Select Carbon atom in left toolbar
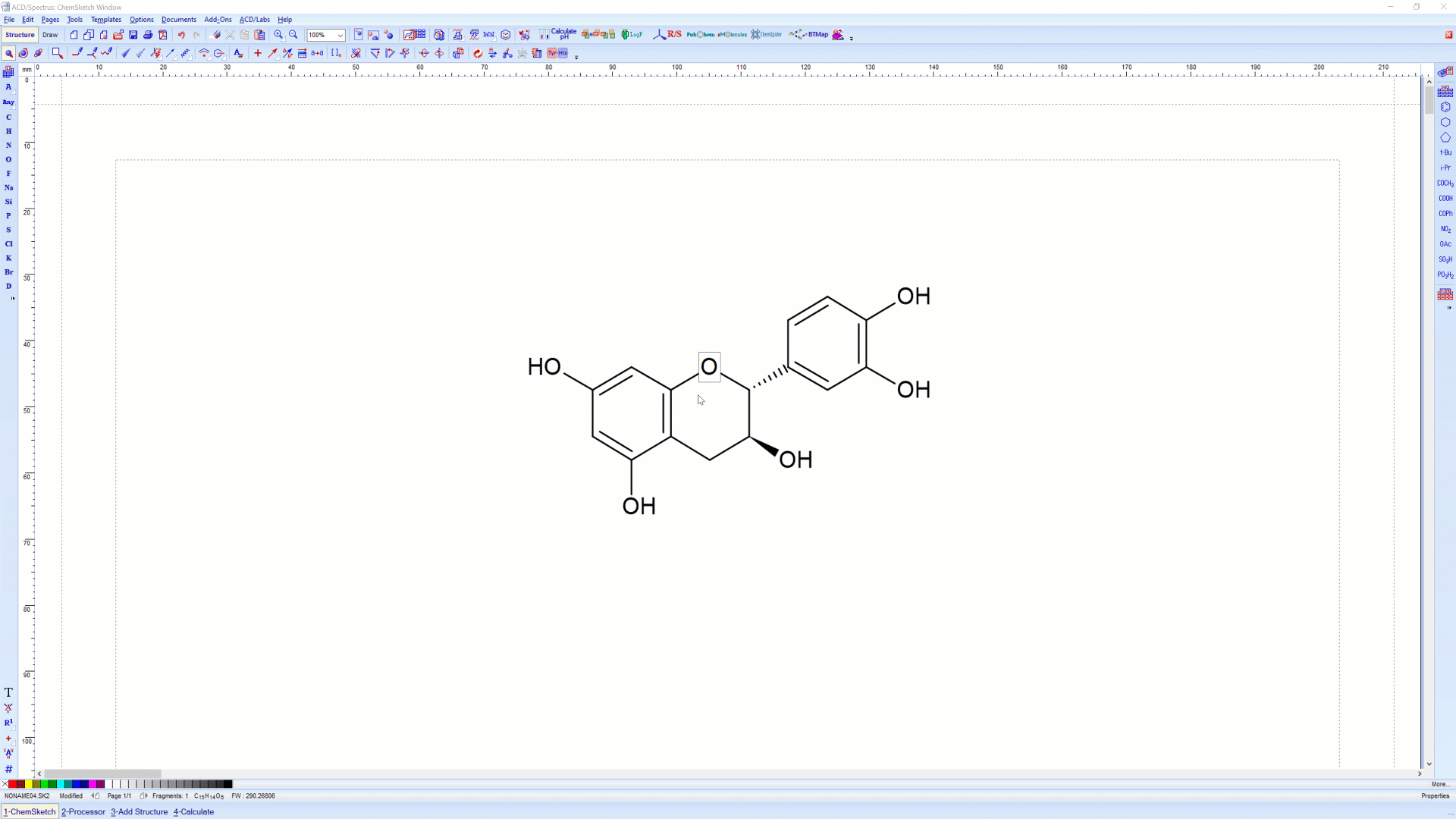 8,118
